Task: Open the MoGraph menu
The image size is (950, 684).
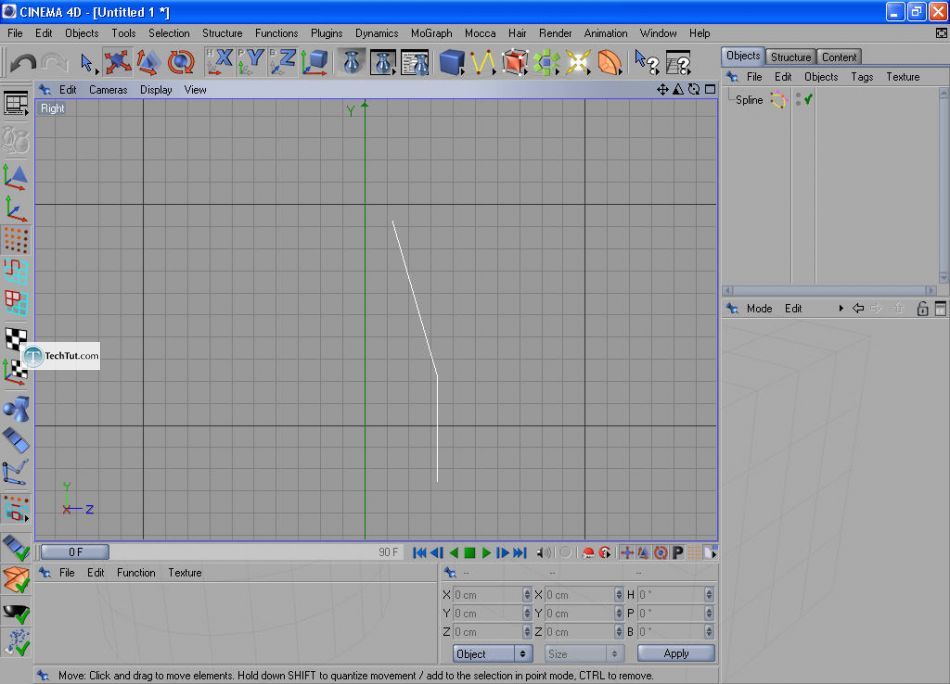Action: click(431, 33)
